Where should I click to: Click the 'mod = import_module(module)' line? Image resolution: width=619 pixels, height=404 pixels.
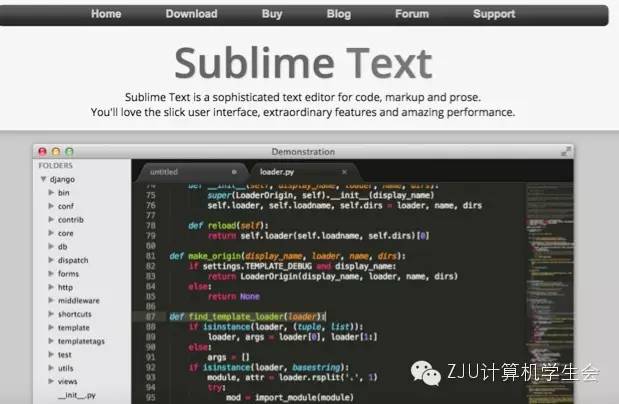[x=290, y=397]
